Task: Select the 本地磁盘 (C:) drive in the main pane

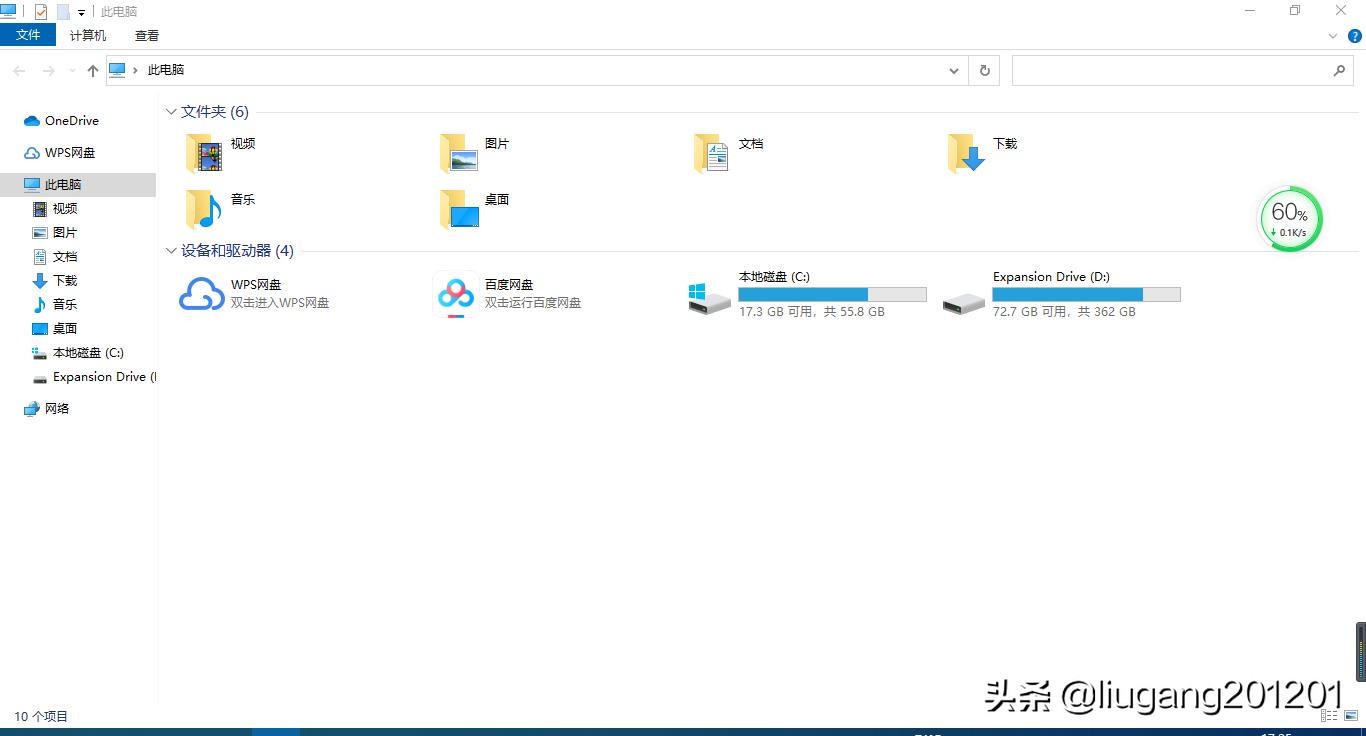Action: coord(806,294)
